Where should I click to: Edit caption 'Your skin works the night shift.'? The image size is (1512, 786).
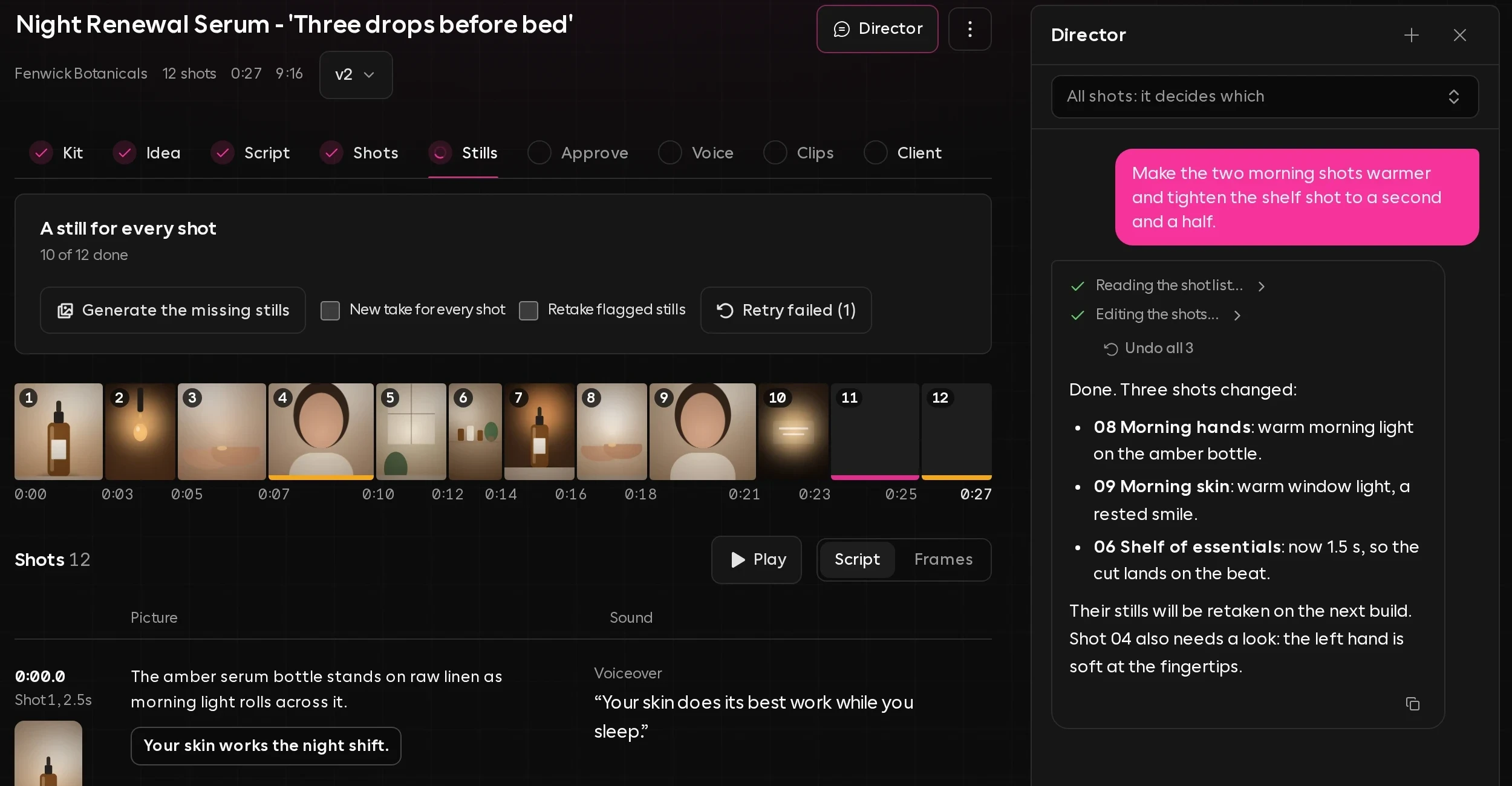pos(266,746)
